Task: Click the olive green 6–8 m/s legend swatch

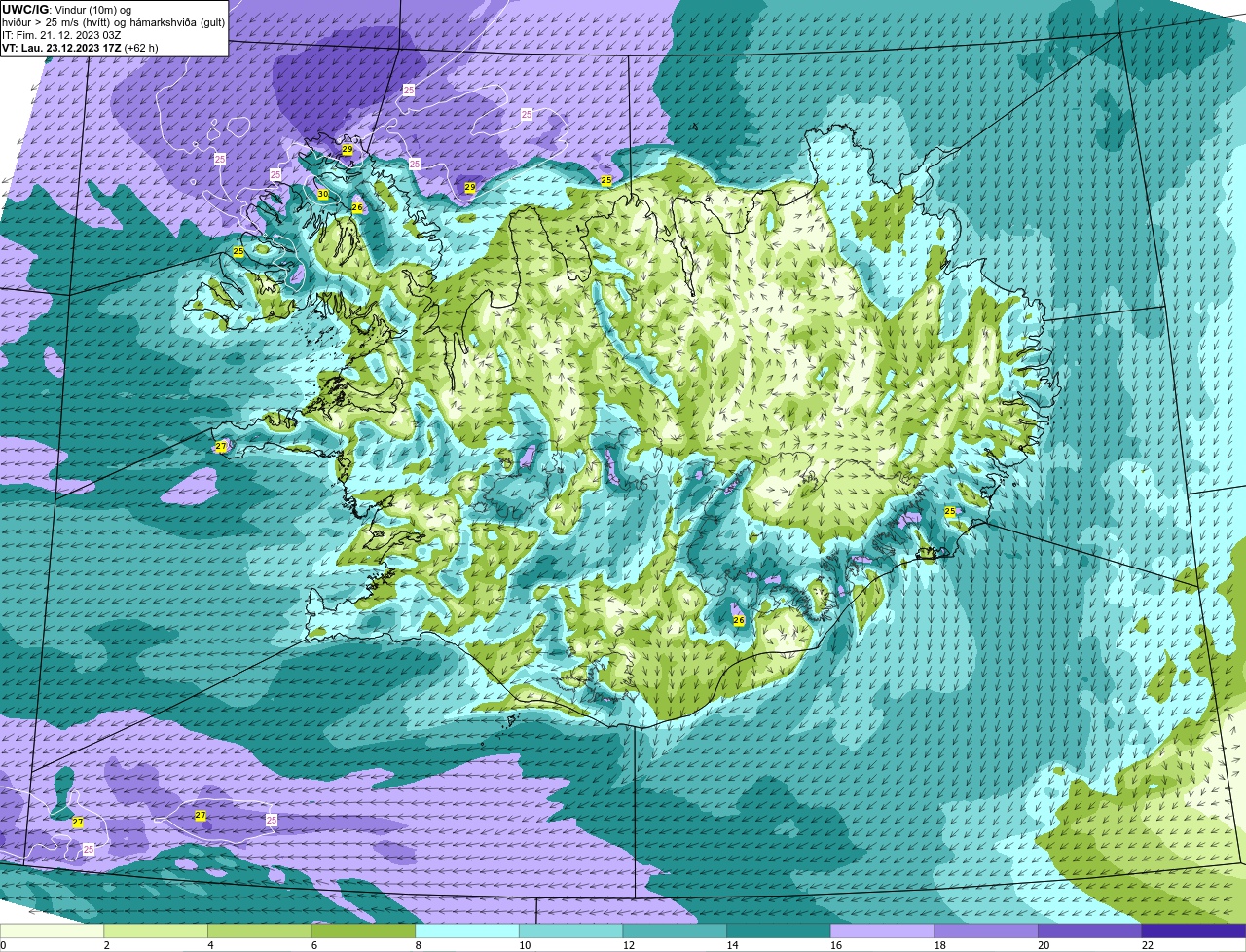Action: pyautogui.click(x=363, y=931)
